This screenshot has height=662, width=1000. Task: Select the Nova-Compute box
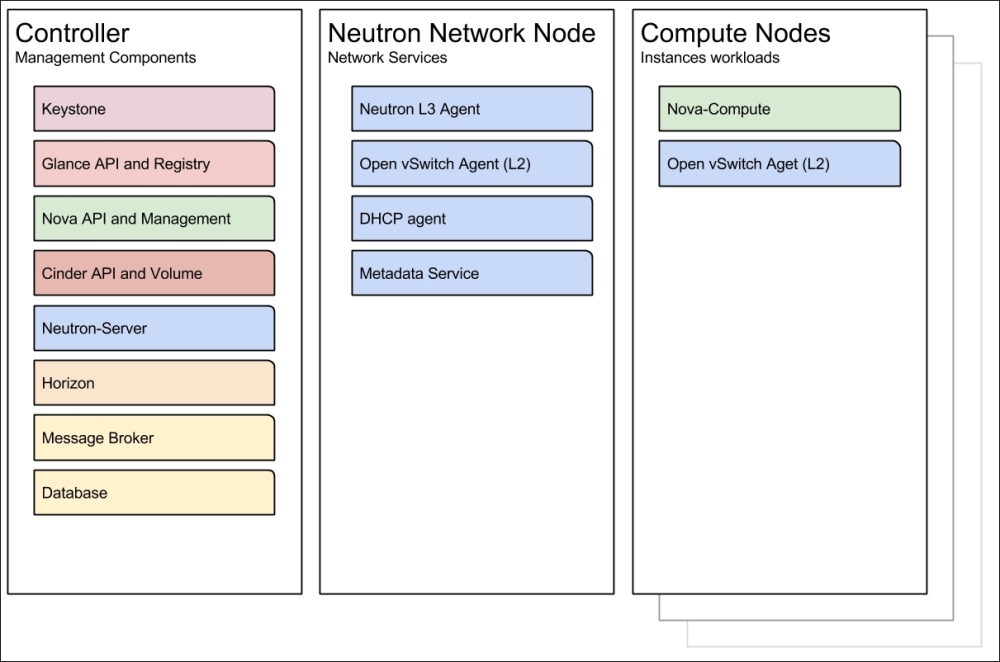pyautogui.click(x=780, y=109)
